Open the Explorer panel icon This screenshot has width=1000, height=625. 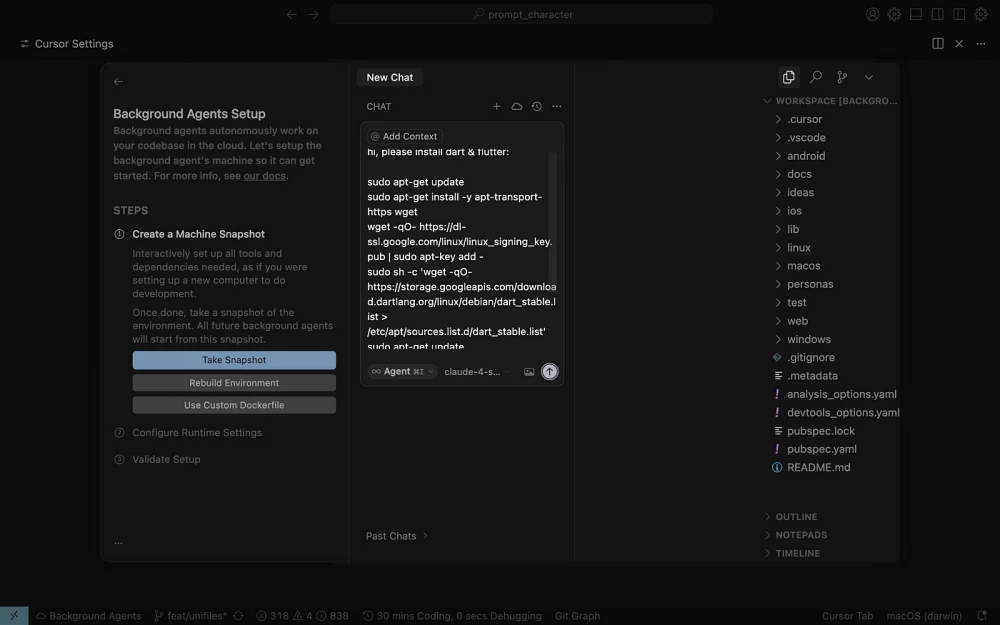(788, 77)
